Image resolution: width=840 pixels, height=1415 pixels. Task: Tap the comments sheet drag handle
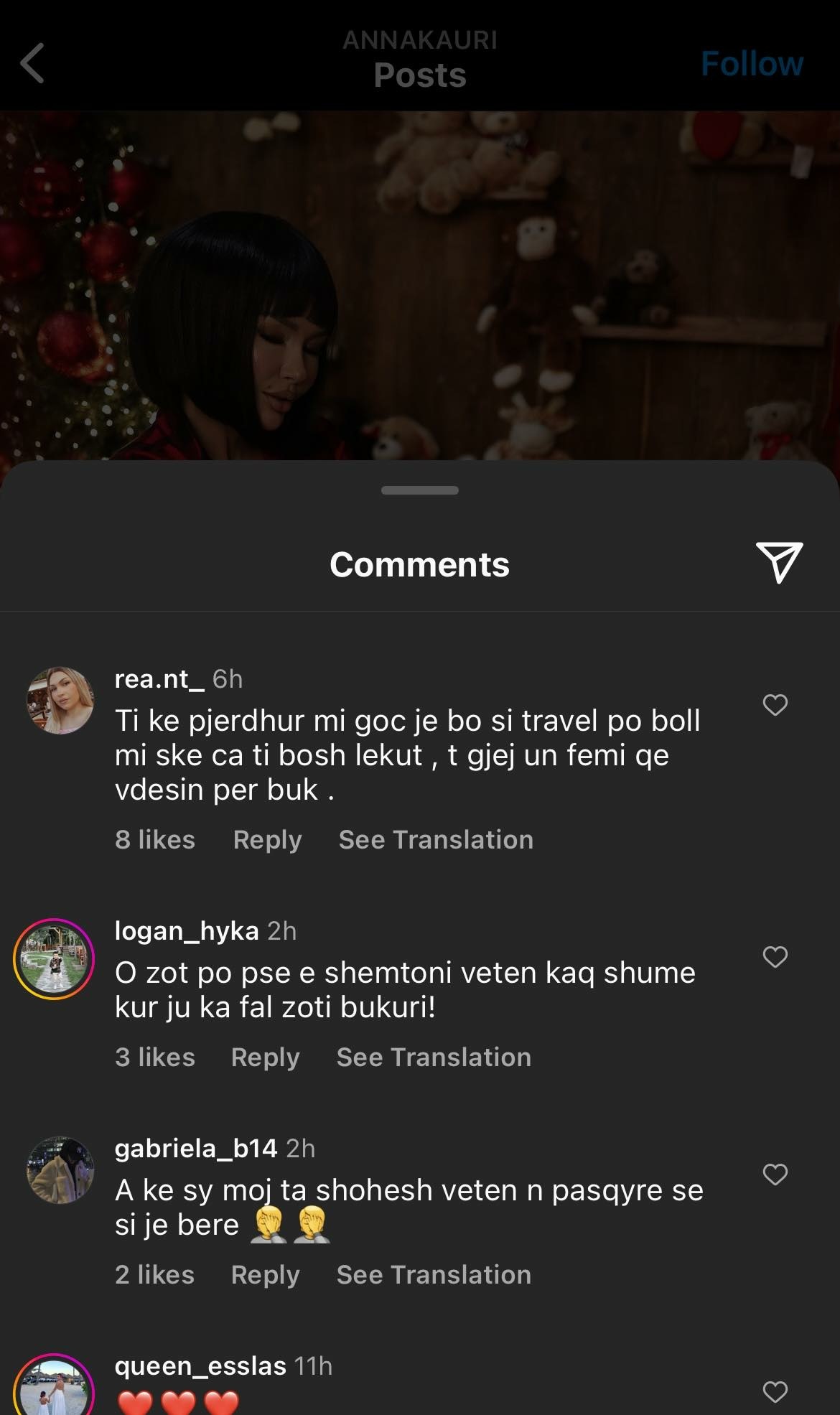420,490
